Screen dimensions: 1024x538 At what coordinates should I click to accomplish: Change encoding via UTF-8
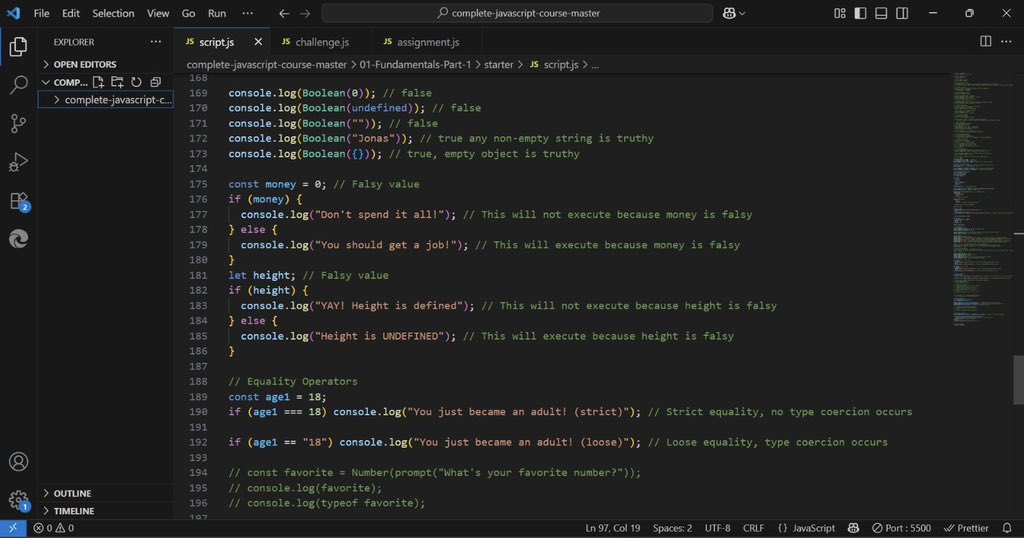(x=717, y=528)
